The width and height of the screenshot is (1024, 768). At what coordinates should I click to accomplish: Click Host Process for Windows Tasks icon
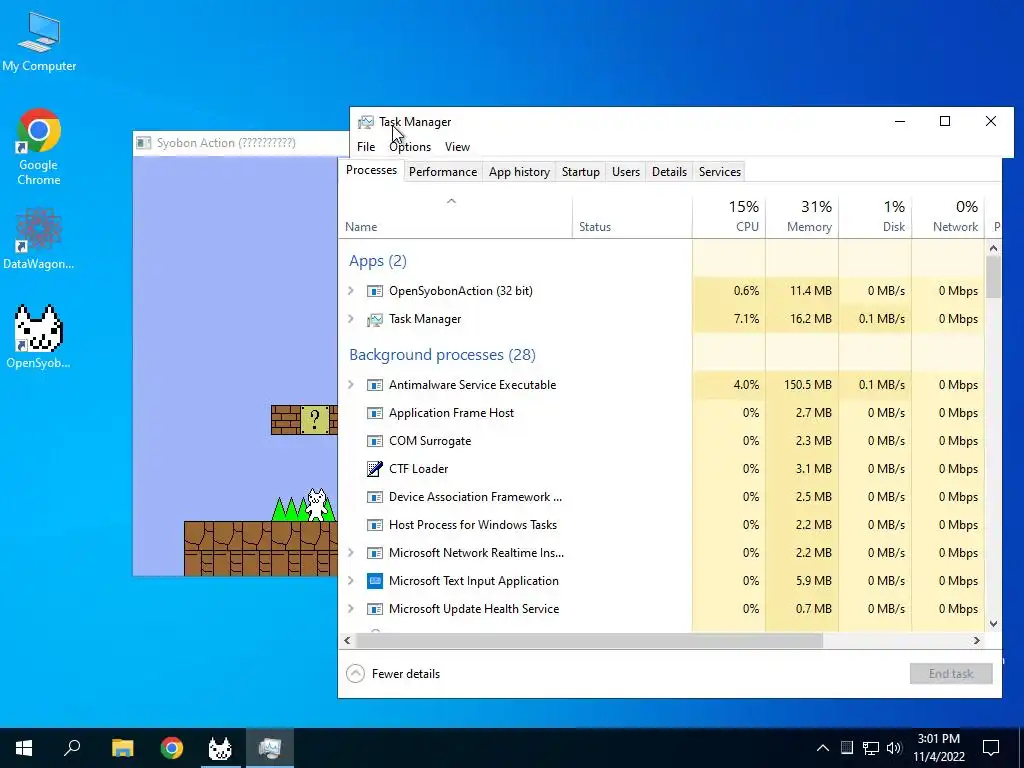374,525
